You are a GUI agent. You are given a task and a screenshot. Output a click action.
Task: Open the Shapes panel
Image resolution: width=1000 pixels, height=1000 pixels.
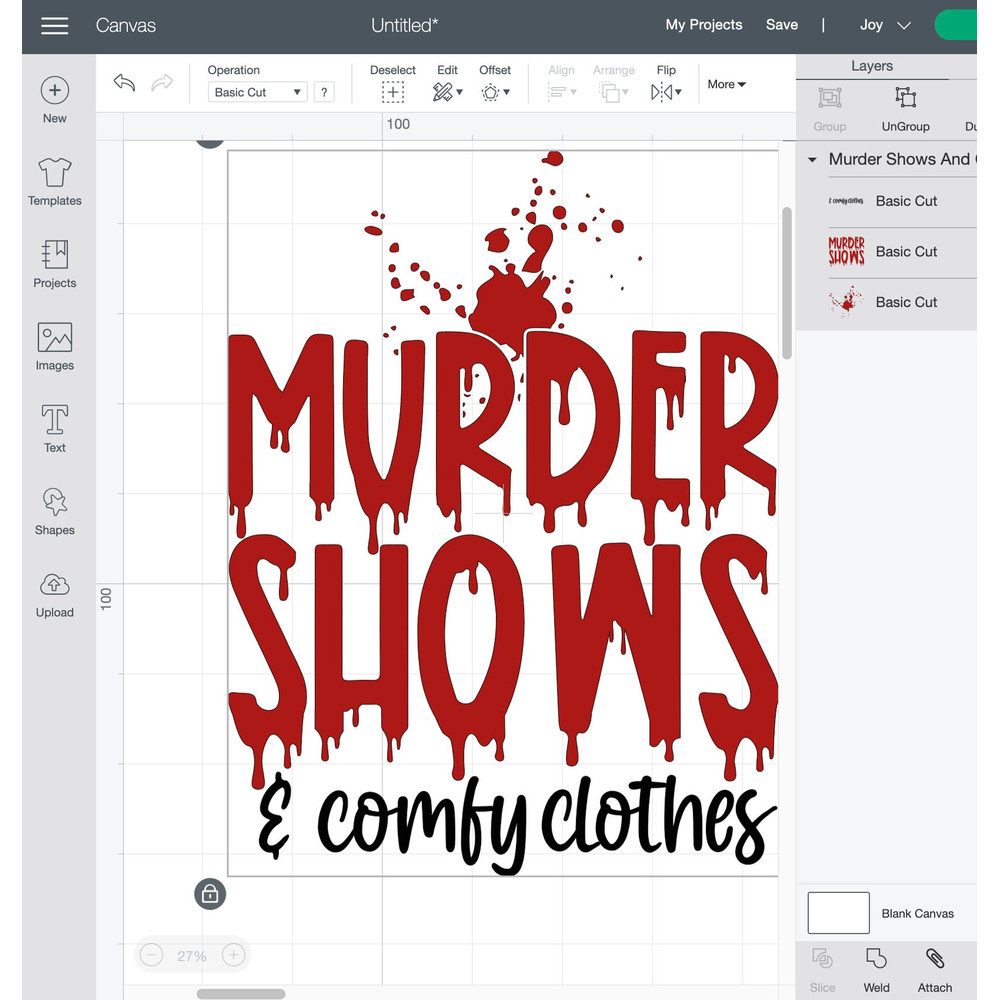pyautogui.click(x=54, y=511)
